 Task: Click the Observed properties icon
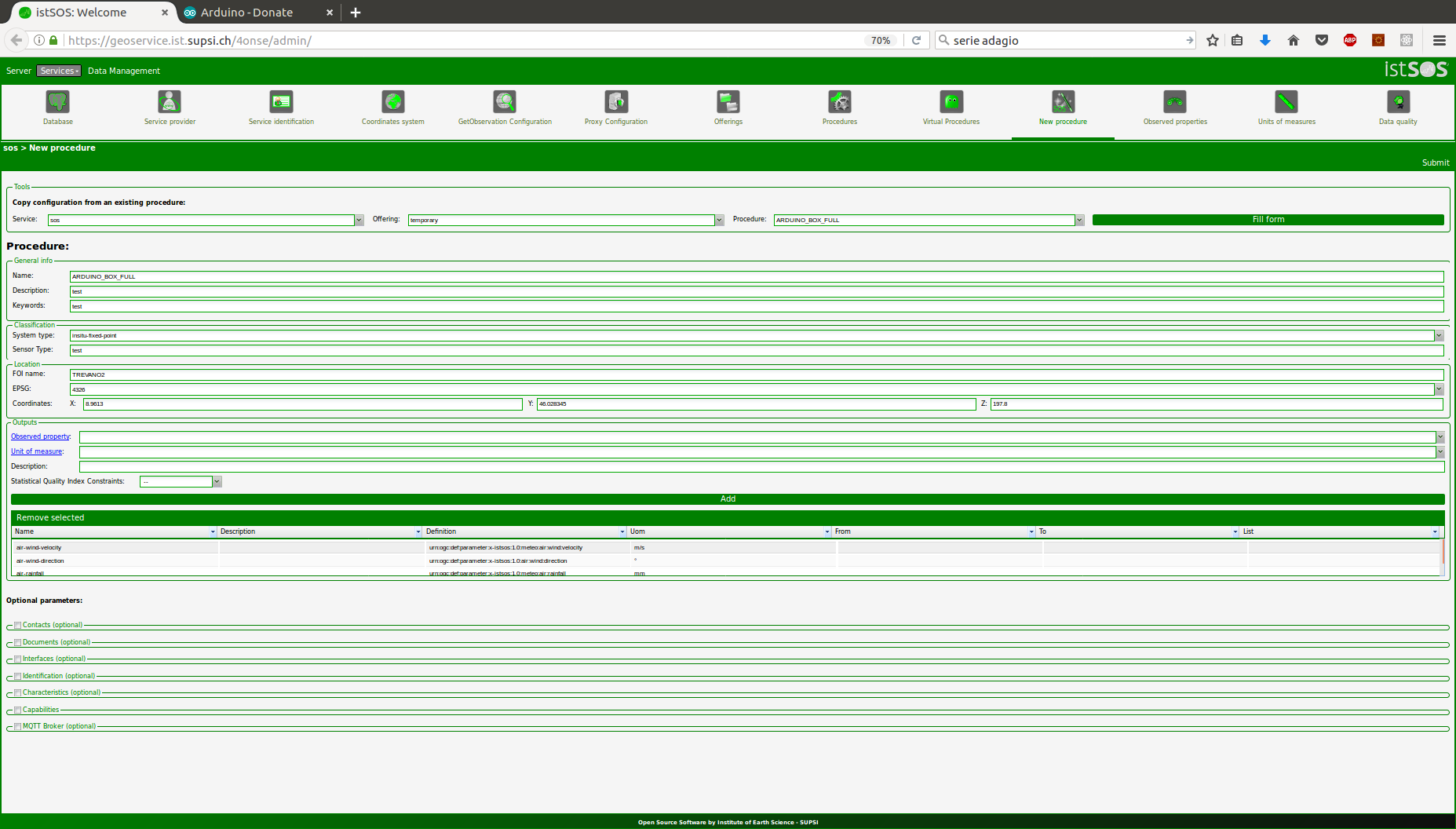point(1175,102)
